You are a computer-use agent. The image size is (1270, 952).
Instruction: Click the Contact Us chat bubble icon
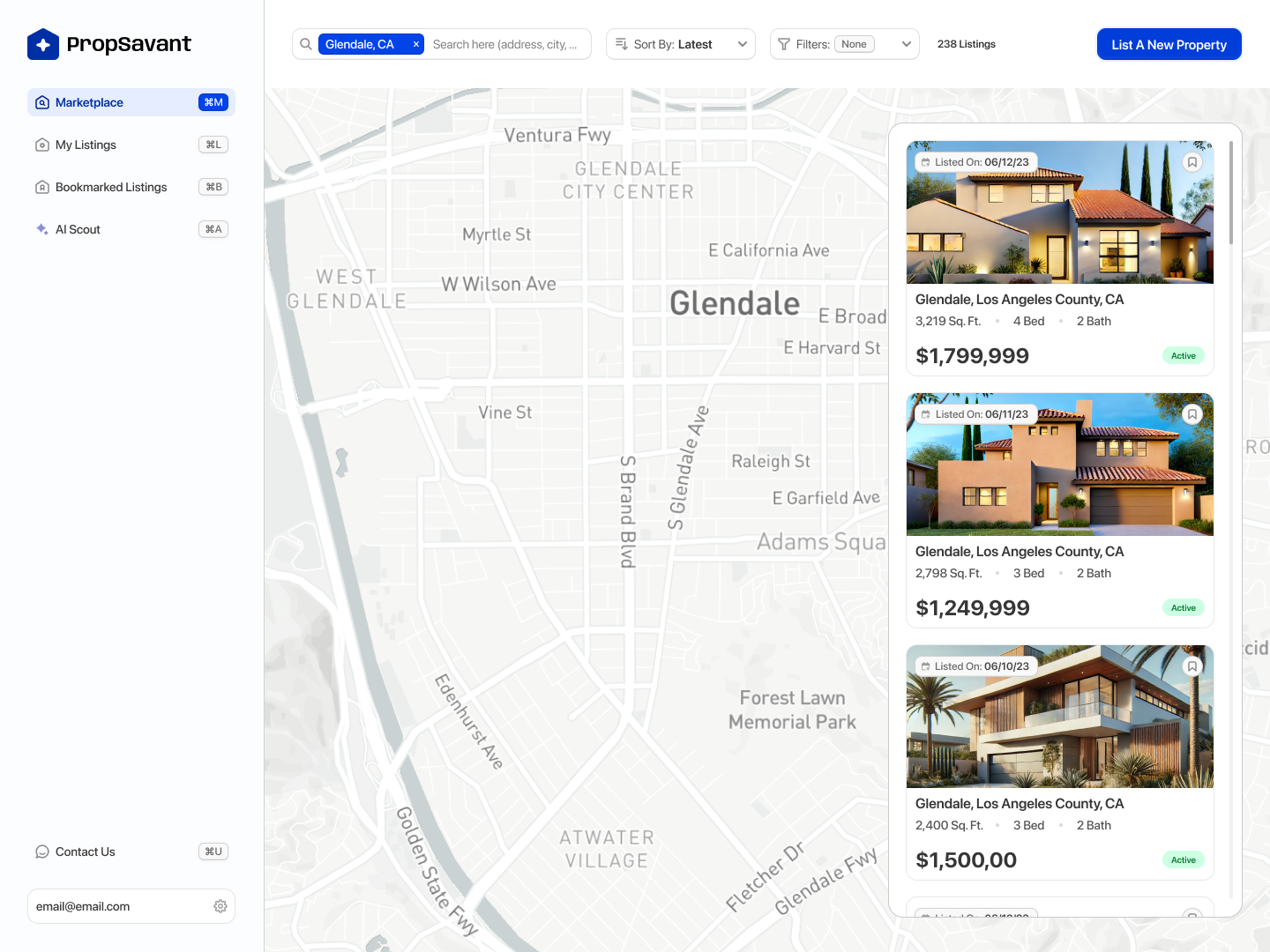41,852
